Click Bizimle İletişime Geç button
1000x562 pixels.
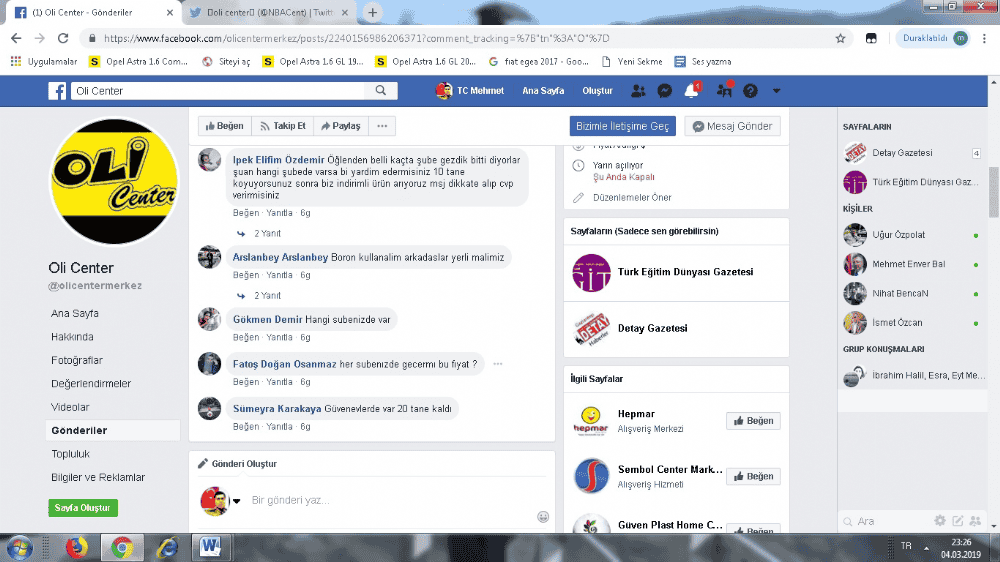pyautogui.click(x=622, y=126)
